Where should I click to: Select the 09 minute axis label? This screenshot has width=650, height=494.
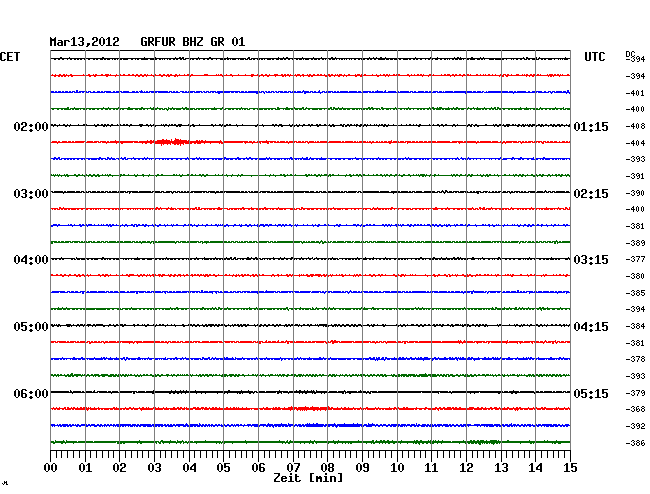362,467
